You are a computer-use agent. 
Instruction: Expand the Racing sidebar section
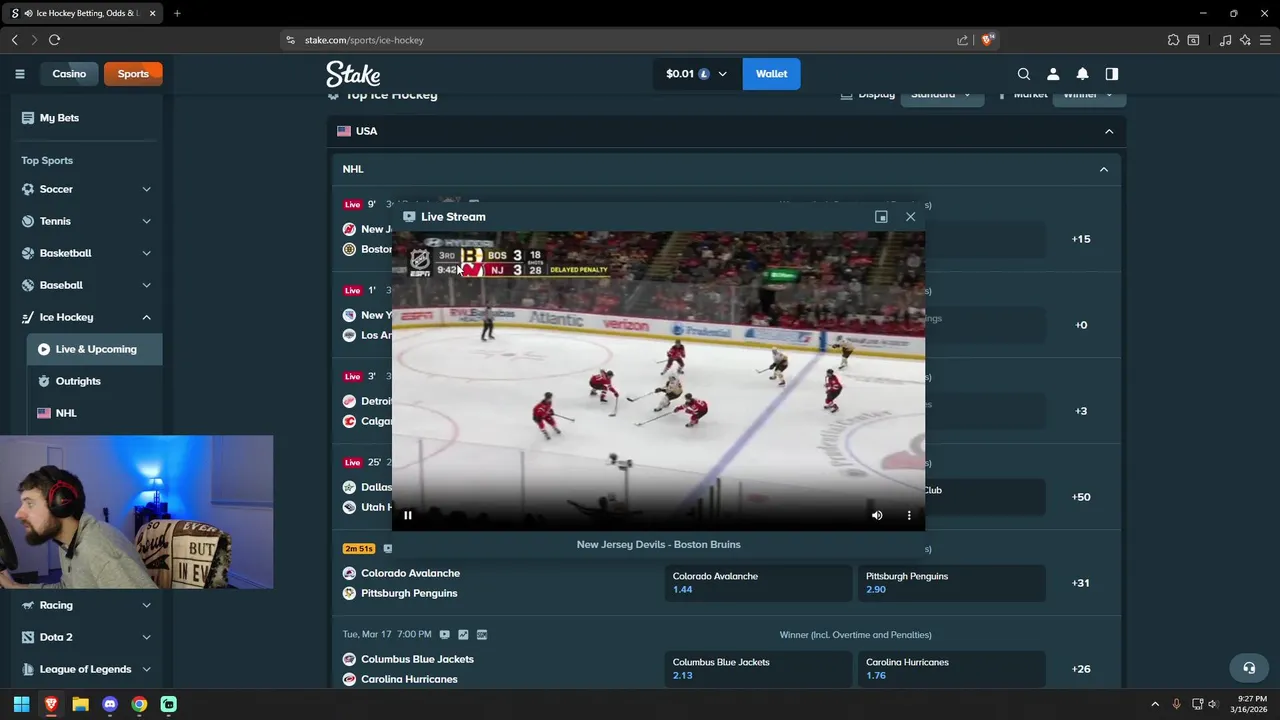click(146, 605)
